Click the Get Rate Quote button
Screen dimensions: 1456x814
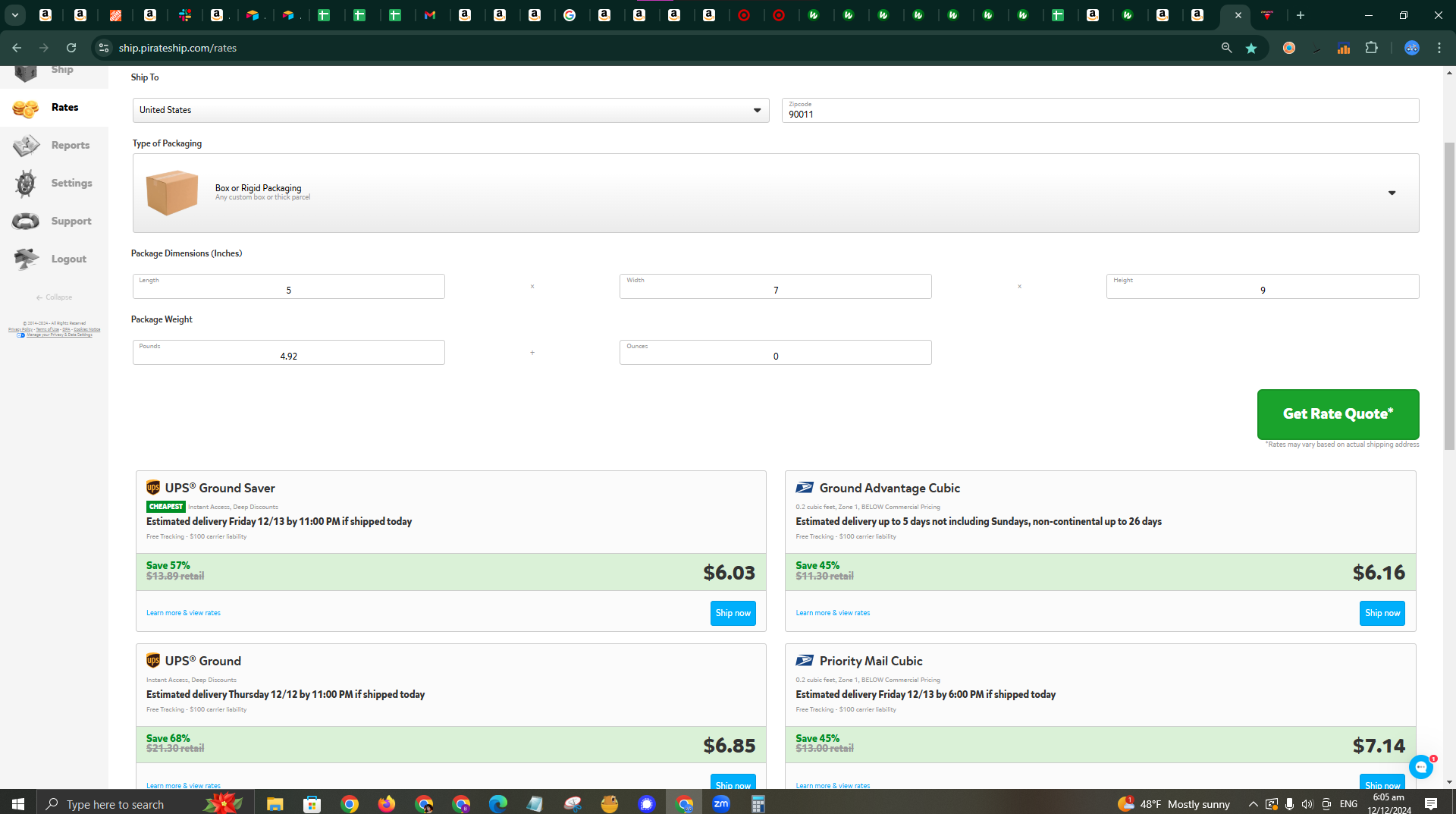(1338, 414)
